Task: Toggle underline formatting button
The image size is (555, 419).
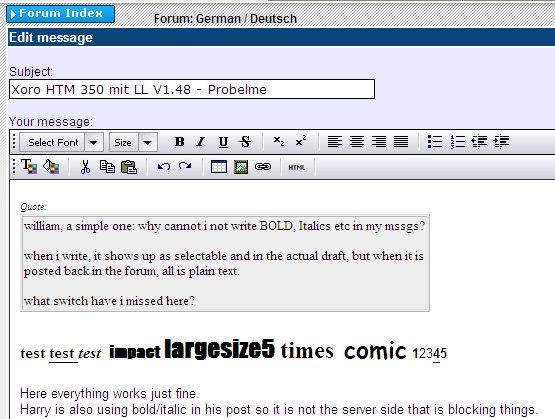Action: 223,142
